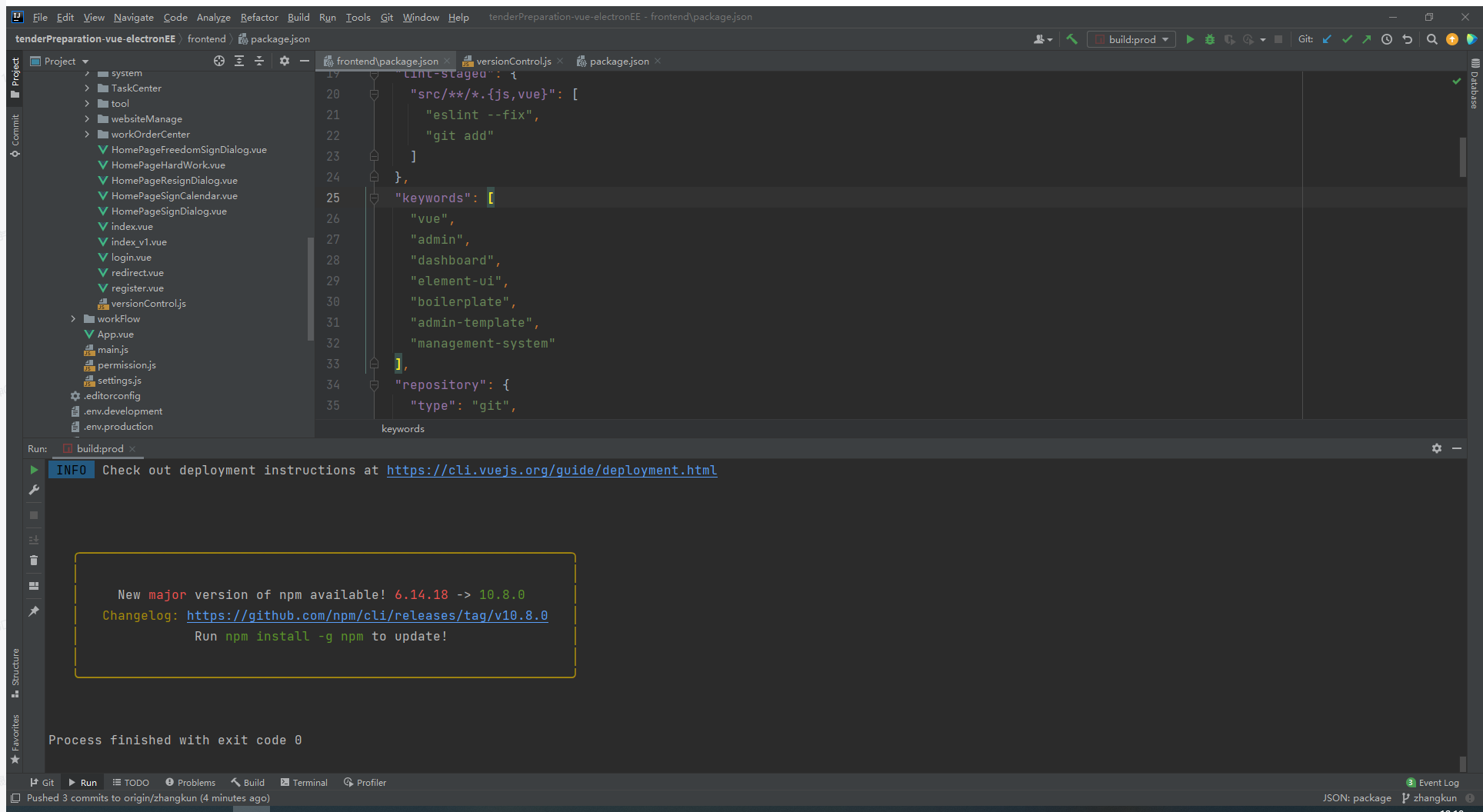Open Run panel settings gear

[1436, 448]
